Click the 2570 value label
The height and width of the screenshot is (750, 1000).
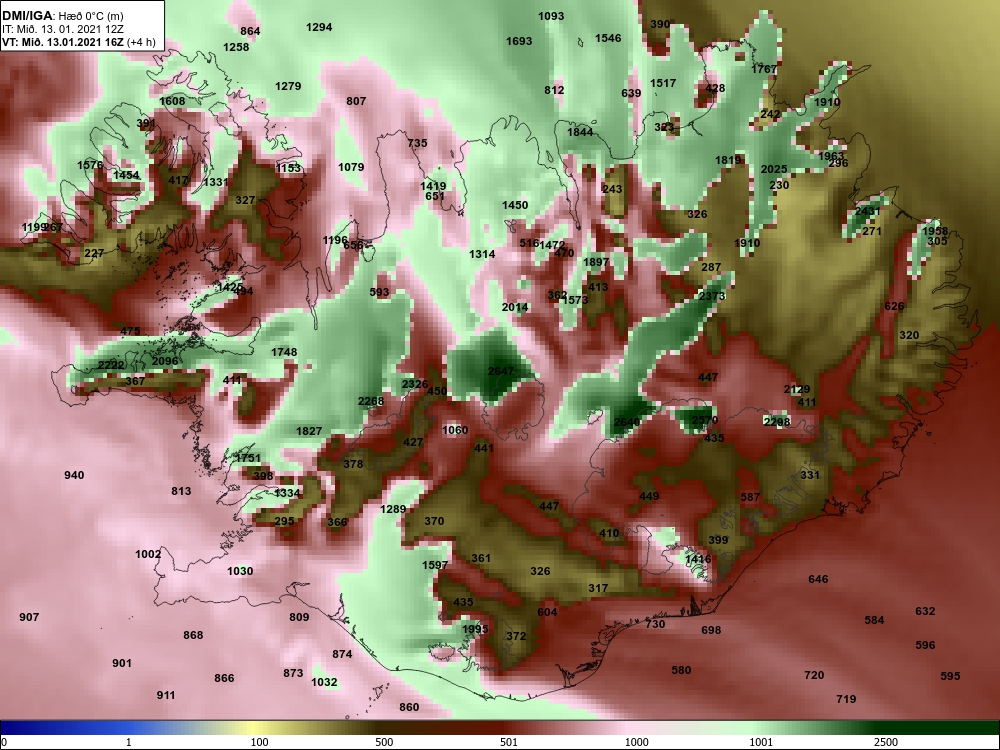[x=705, y=420]
